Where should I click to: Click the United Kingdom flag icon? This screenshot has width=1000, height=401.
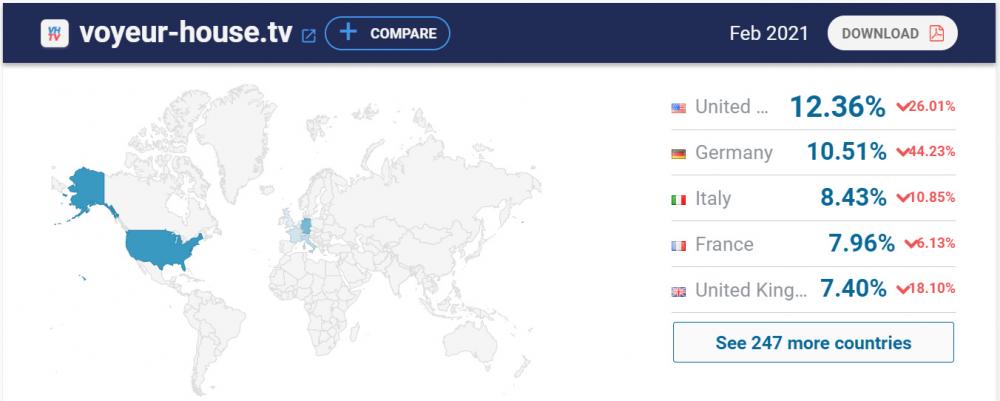click(x=679, y=291)
